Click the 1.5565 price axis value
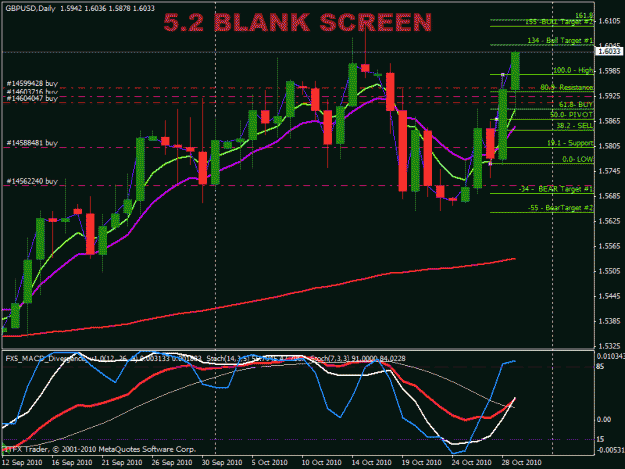 click(609, 246)
